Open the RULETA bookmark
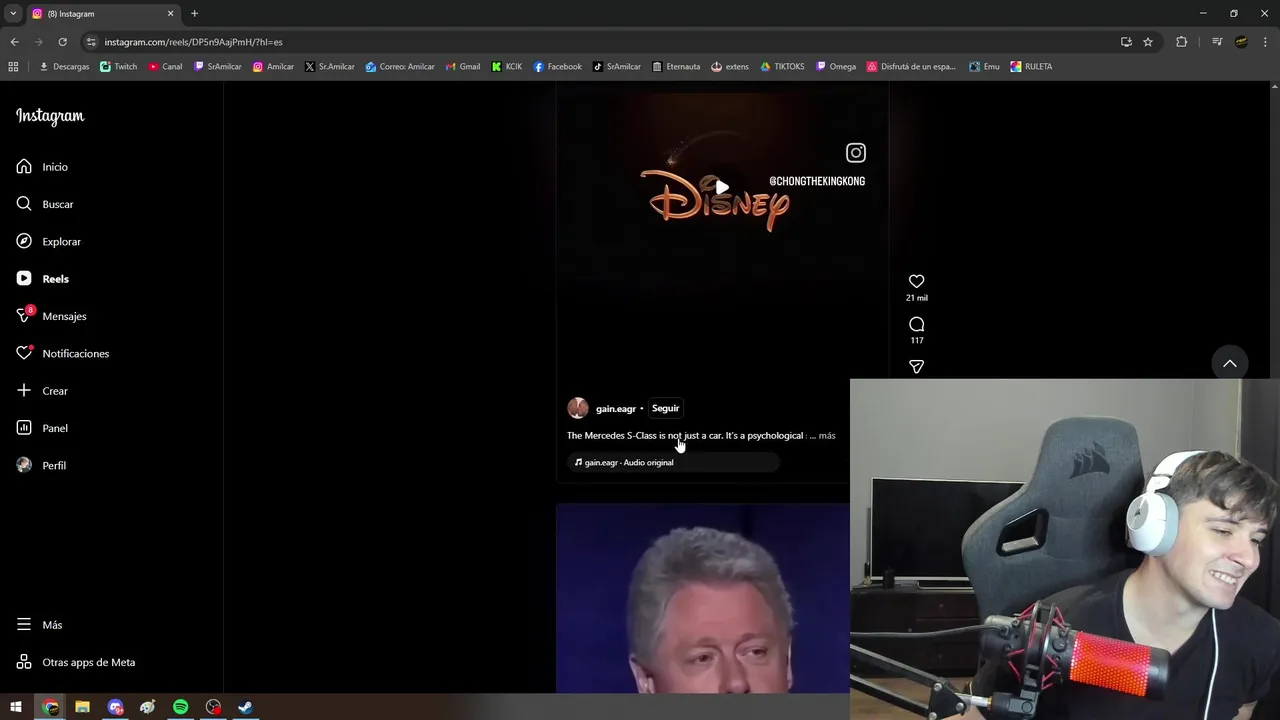 [x=1031, y=67]
